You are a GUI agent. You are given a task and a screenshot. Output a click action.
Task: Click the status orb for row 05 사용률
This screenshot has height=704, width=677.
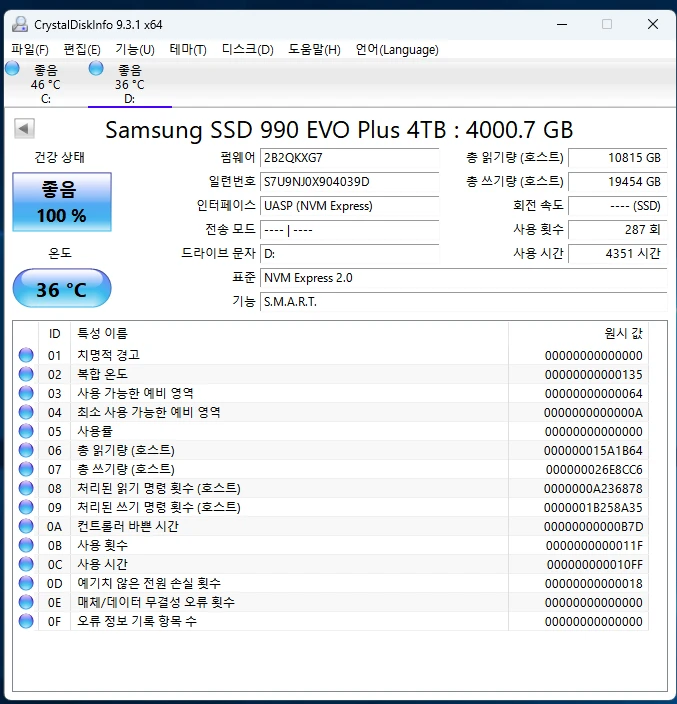pos(26,431)
